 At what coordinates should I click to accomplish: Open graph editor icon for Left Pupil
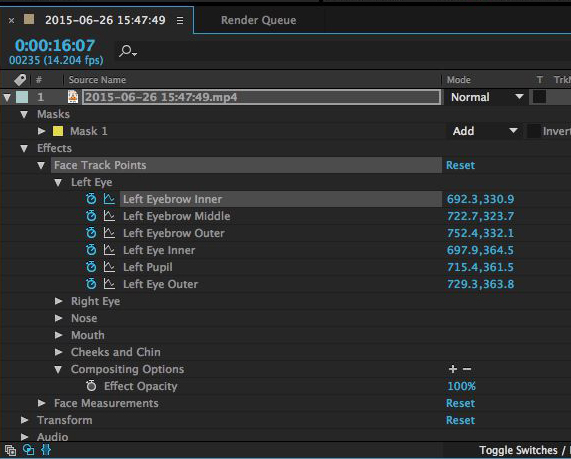coord(109,267)
